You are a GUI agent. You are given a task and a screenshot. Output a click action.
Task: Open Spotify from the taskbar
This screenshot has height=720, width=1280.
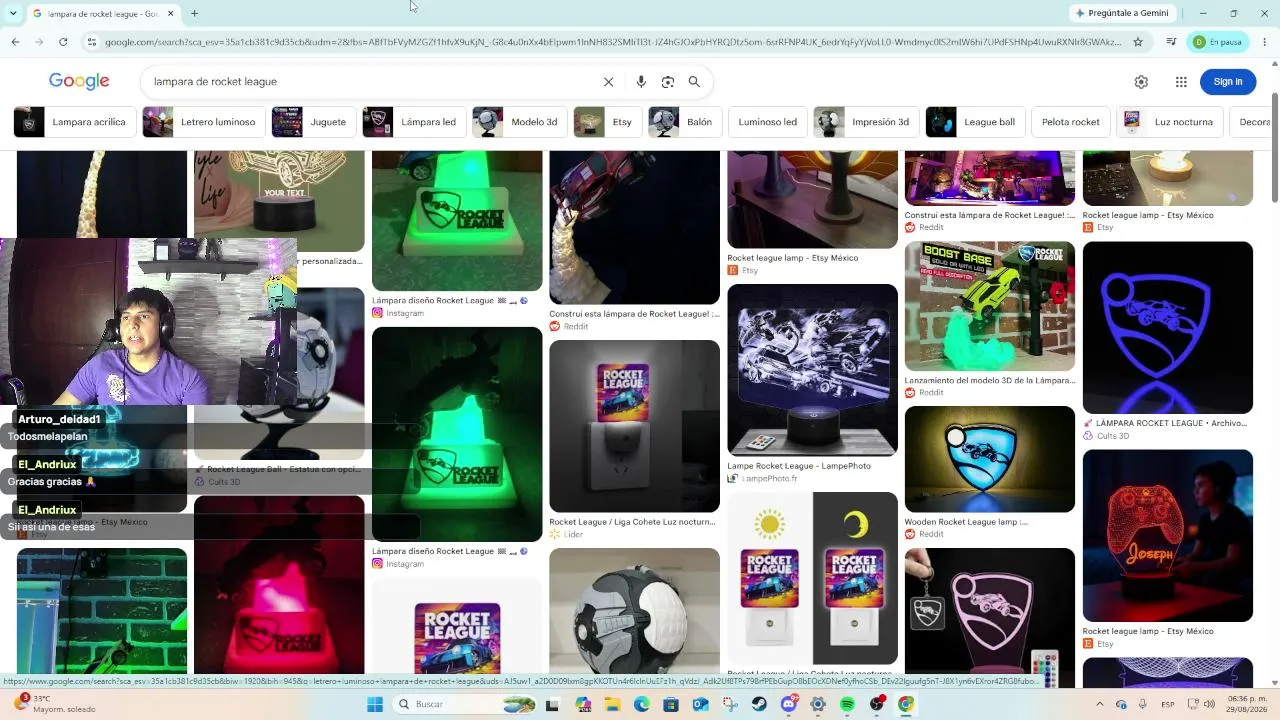pyautogui.click(x=847, y=705)
